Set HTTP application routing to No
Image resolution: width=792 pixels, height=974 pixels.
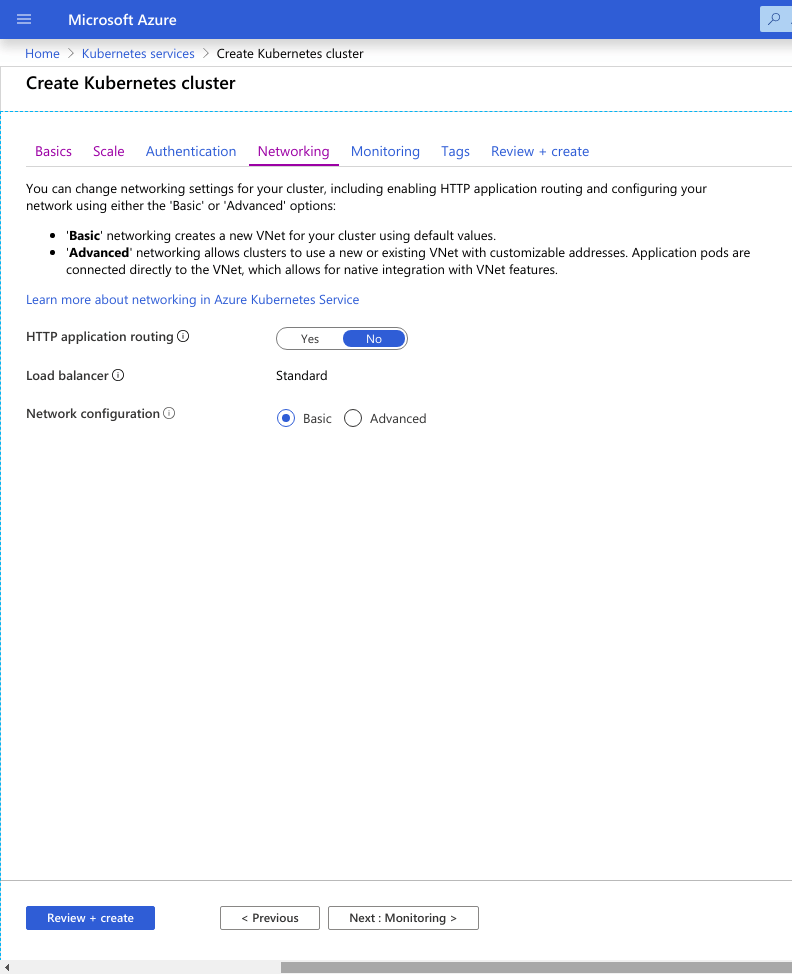click(374, 339)
